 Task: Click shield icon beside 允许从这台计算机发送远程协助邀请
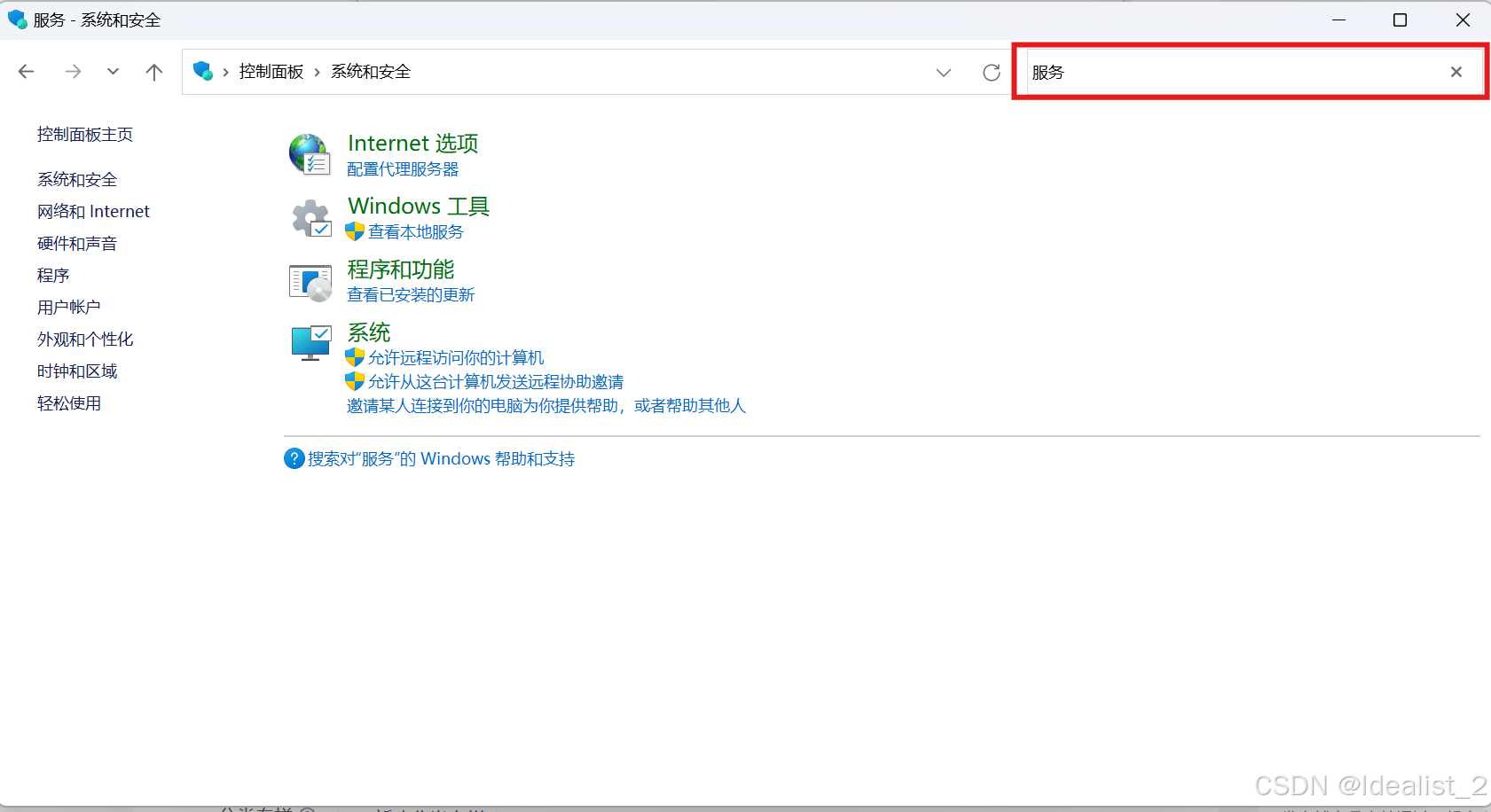tap(355, 381)
